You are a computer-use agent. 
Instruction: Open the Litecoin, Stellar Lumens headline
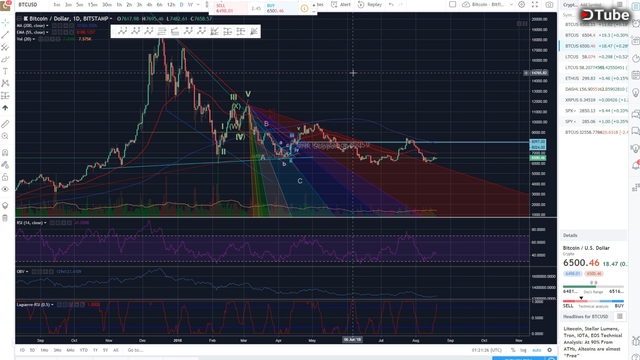click(593, 342)
